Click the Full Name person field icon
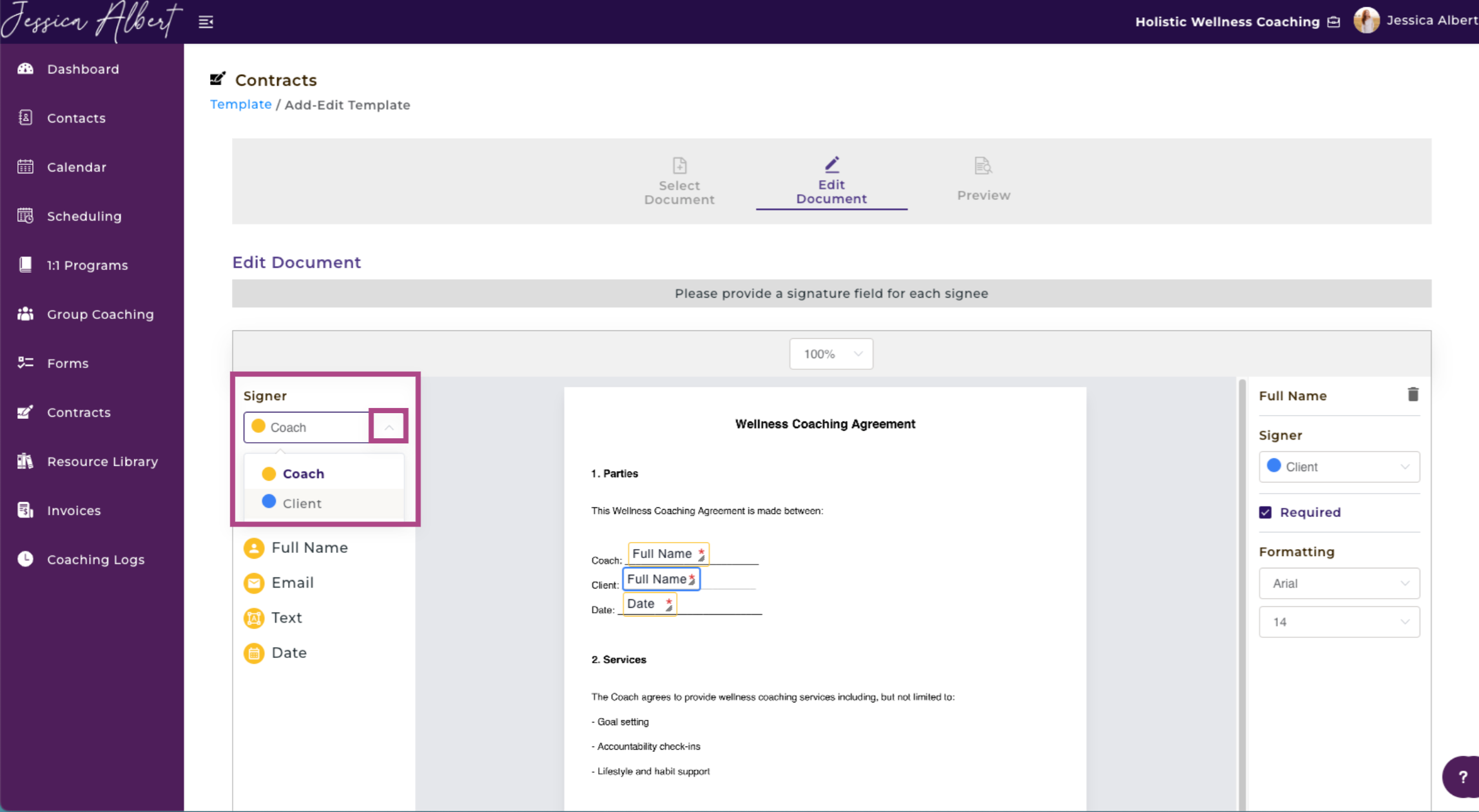1479x812 pixels. [254, 548]
